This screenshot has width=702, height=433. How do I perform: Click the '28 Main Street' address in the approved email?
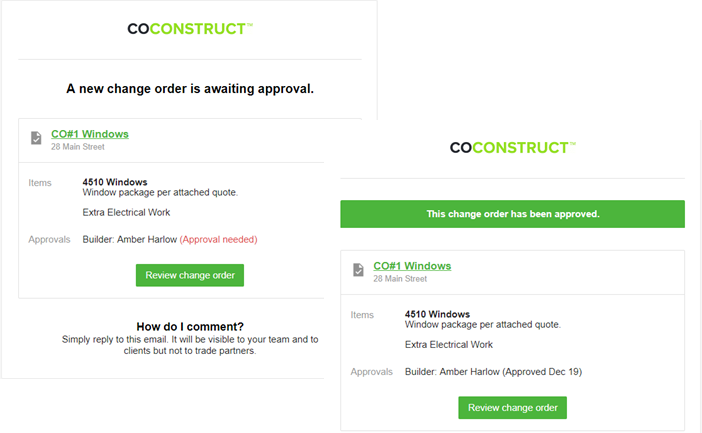click(400, 279)
